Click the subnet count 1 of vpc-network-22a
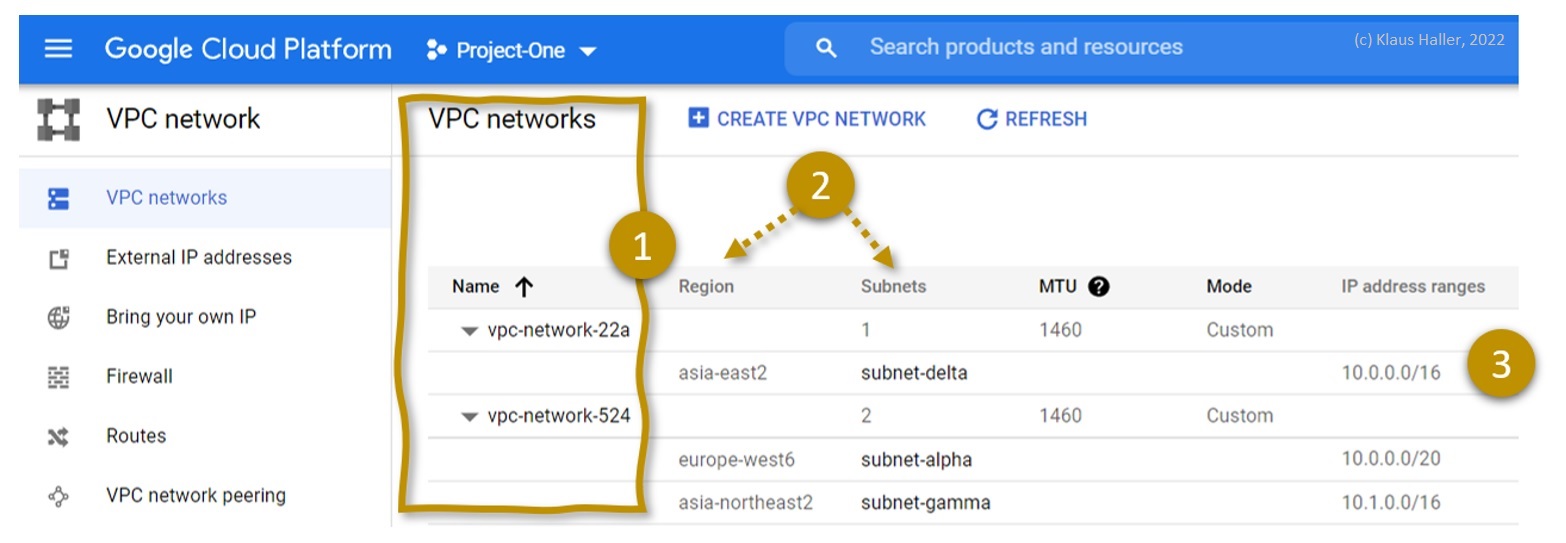The image size is (1566, 543). [866, 330]
